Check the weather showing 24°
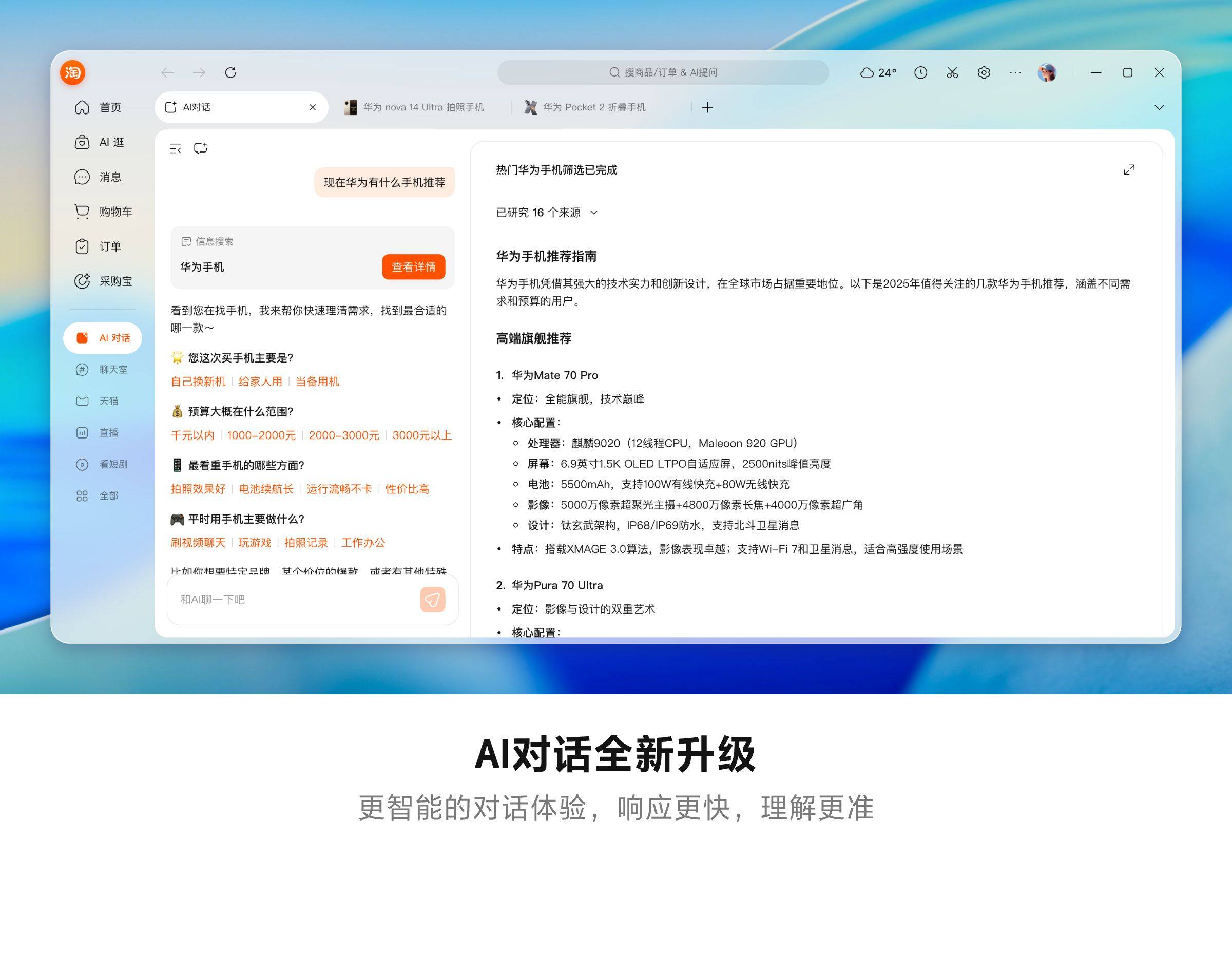Screen dimensions: 1232x953 [878, 72]
